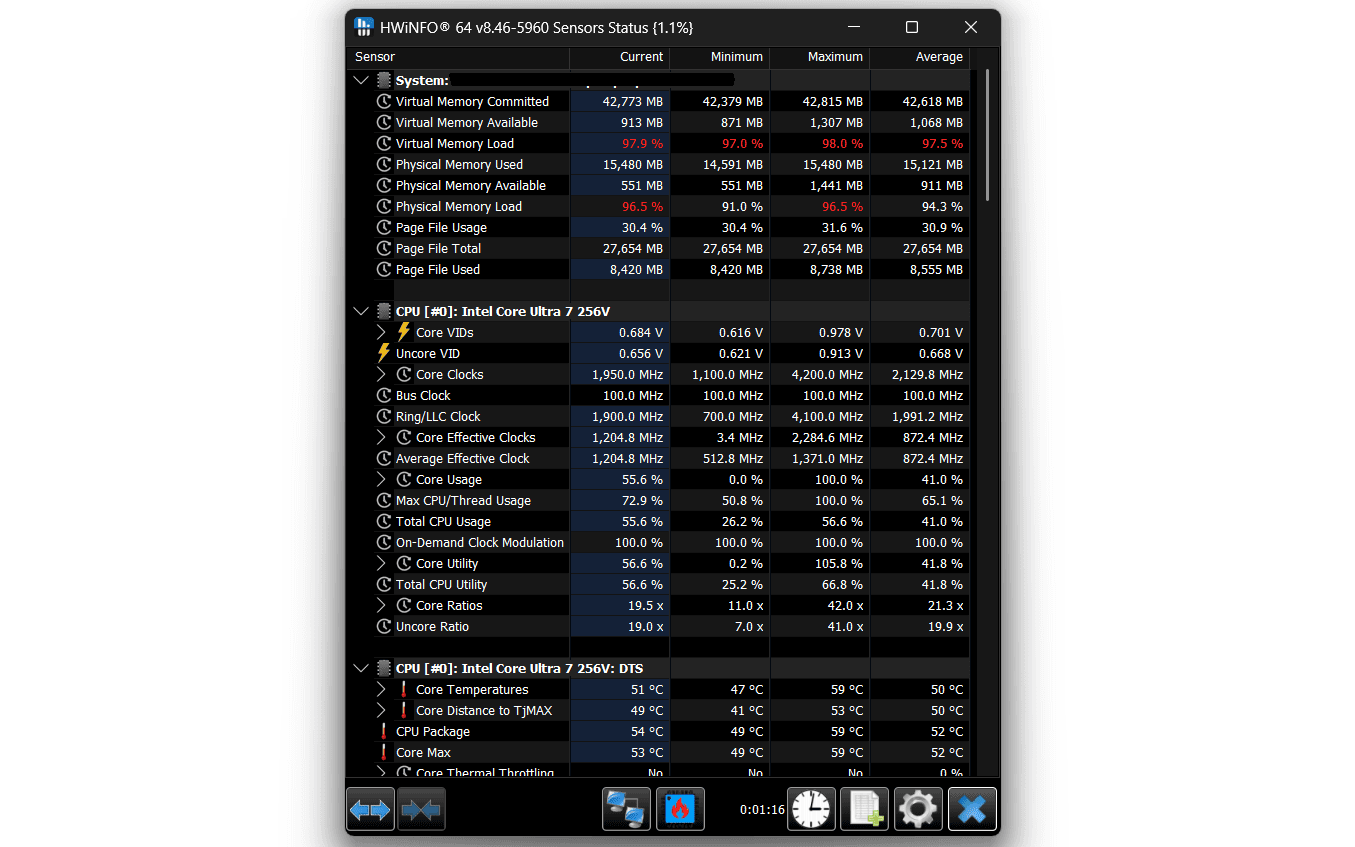This screenshot has height=847, width=1355.
Task: Select the Average Effective Clock row label
Action: 463,459
